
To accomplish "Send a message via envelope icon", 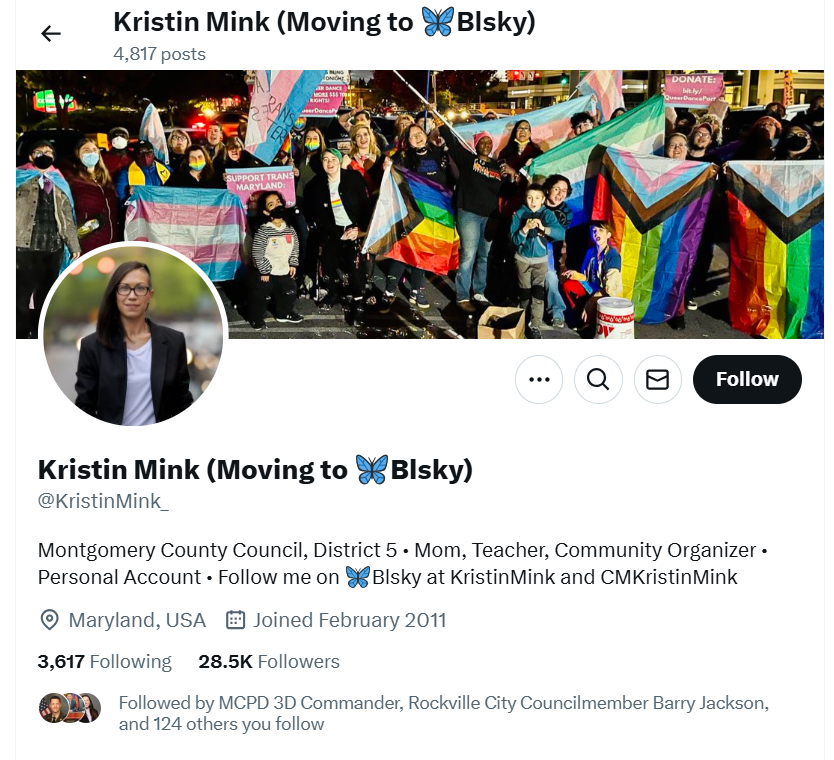I will click(657, 379).
